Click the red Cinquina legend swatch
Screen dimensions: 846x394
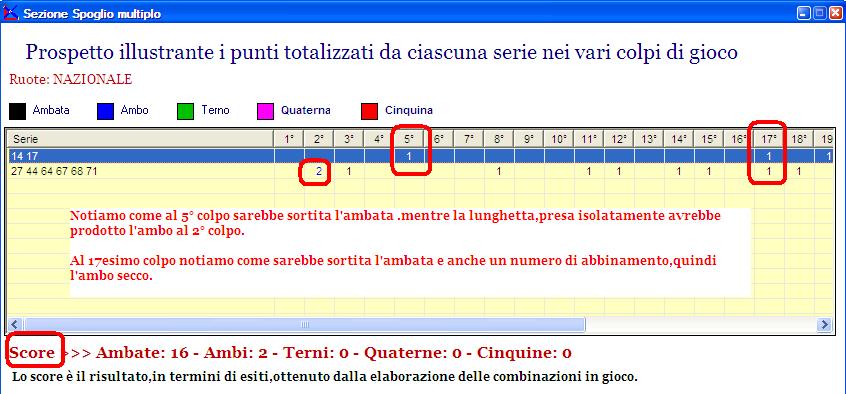point(369,111)
